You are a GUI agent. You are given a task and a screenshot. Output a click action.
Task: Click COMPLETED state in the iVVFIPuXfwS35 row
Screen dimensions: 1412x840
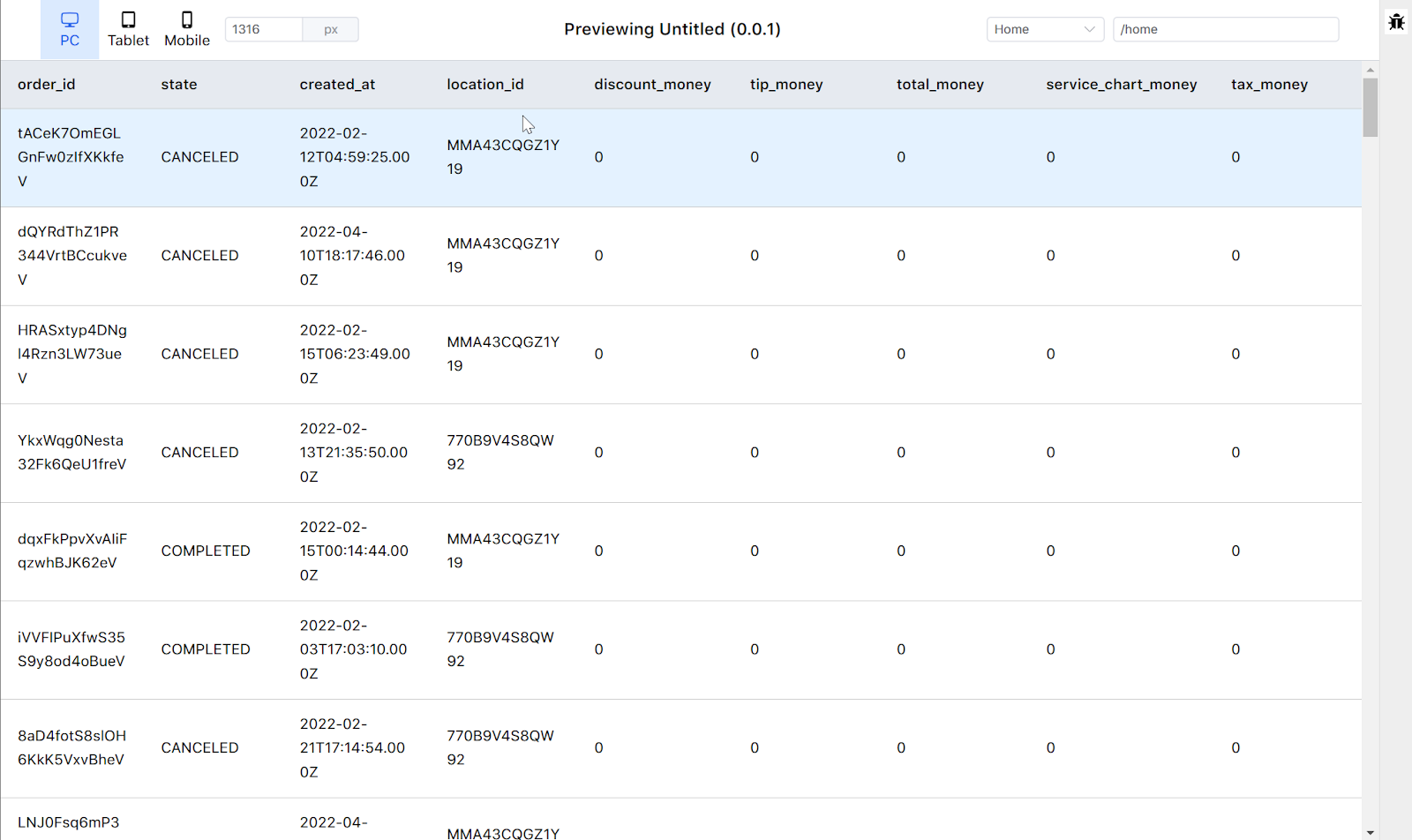206,649
